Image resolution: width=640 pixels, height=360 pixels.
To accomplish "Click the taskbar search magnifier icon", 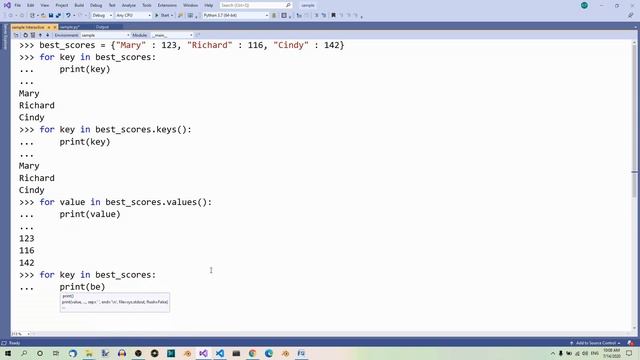I will (24, 353).
